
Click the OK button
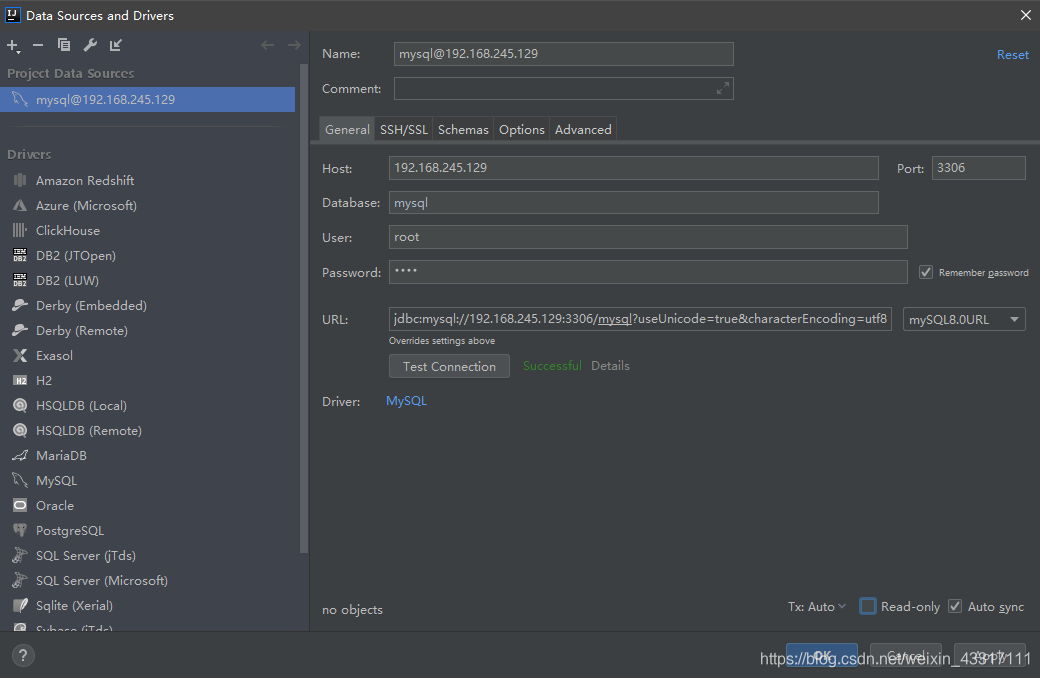point(822,655)
